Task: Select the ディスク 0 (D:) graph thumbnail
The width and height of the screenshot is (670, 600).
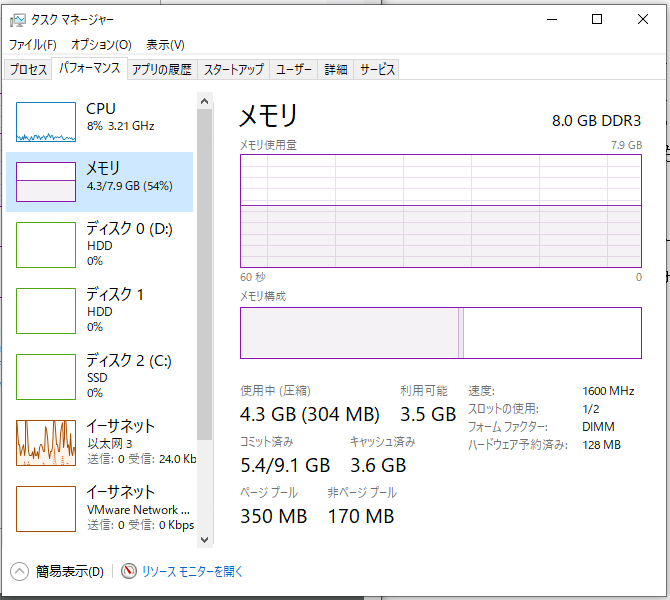Action: point(46,245)
